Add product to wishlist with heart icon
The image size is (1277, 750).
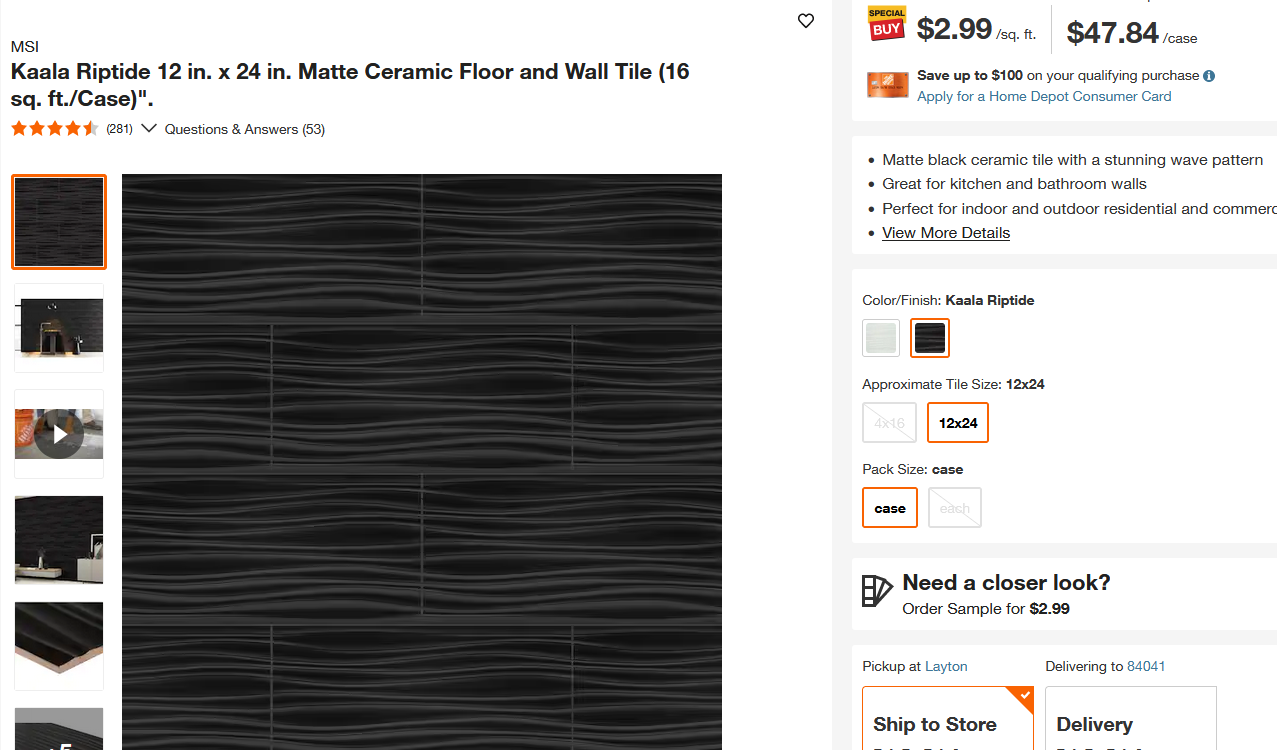click(805, 20)
